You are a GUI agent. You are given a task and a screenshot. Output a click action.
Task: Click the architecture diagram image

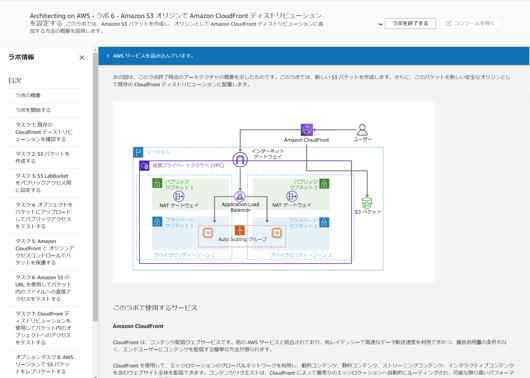coord(273,192)
